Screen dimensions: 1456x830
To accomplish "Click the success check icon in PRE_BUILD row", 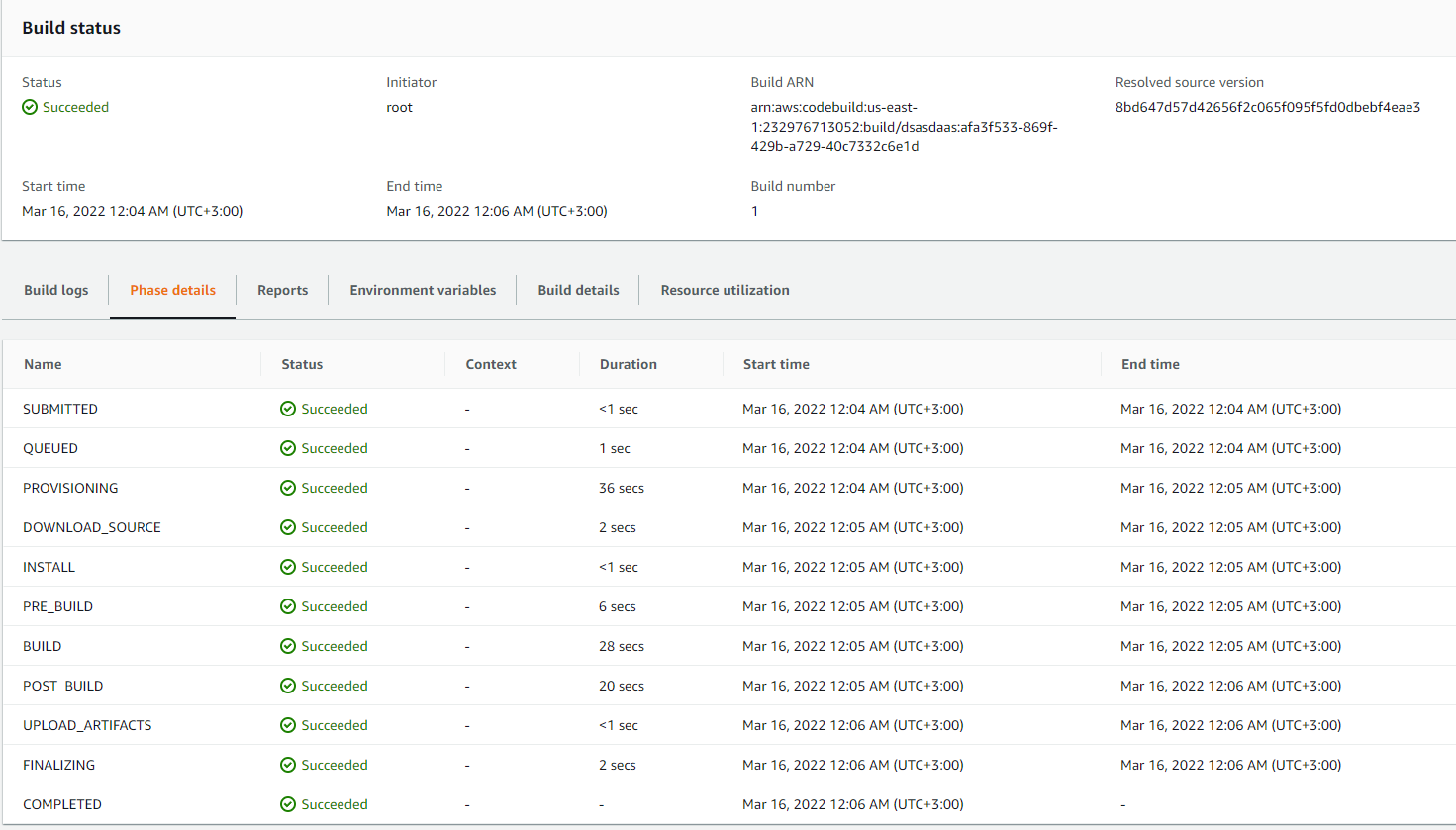I will (288, 606).
